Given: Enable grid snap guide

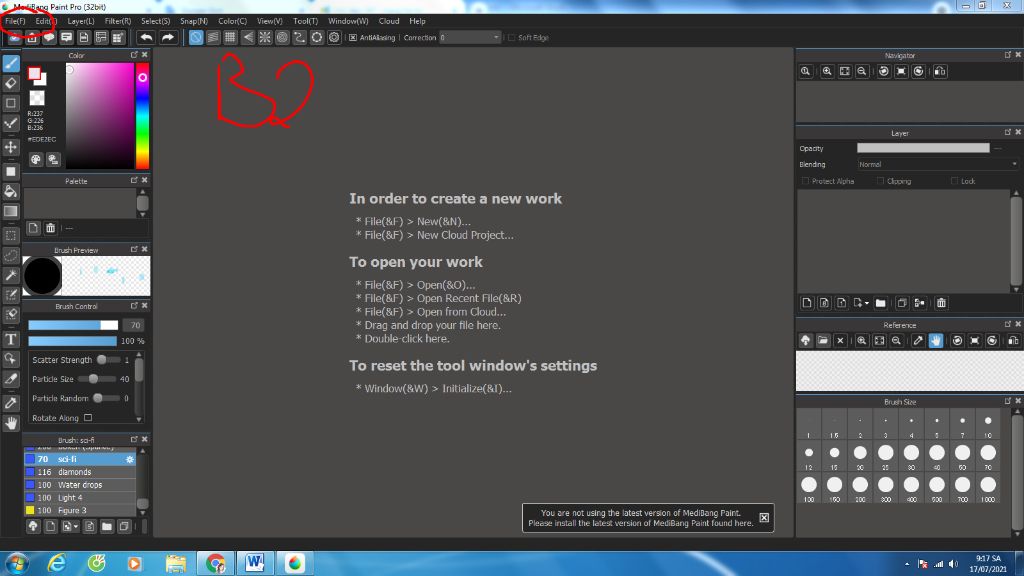Looking at the screenshot, I should point(230,37).
